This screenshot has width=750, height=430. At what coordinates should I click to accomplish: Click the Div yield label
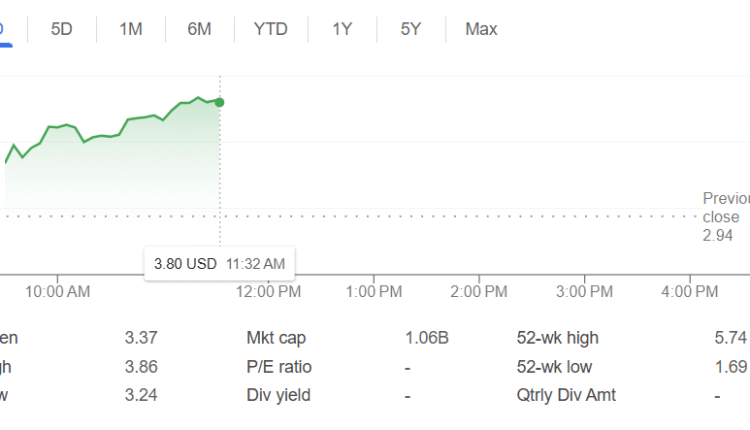click(x=278, y=395)
